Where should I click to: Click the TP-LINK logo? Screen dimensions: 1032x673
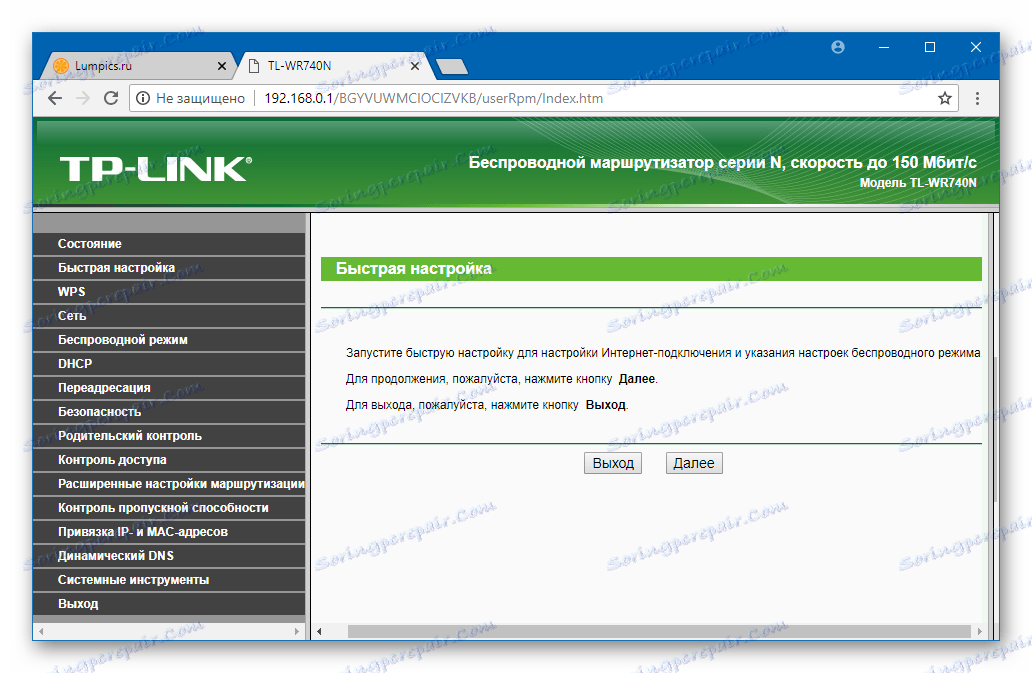156,169
